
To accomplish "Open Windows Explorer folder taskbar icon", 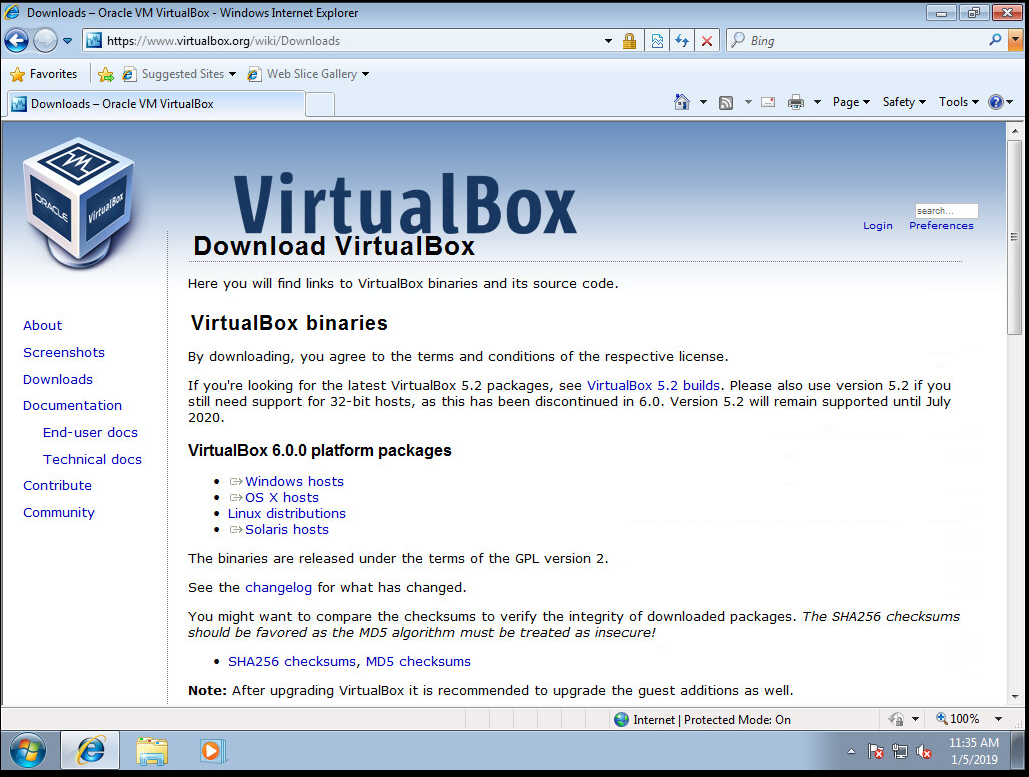I will [x=152, y=750].
